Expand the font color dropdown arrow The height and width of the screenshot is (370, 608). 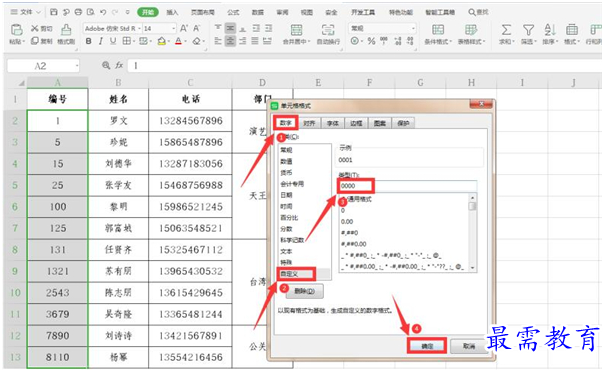(185, 41)
